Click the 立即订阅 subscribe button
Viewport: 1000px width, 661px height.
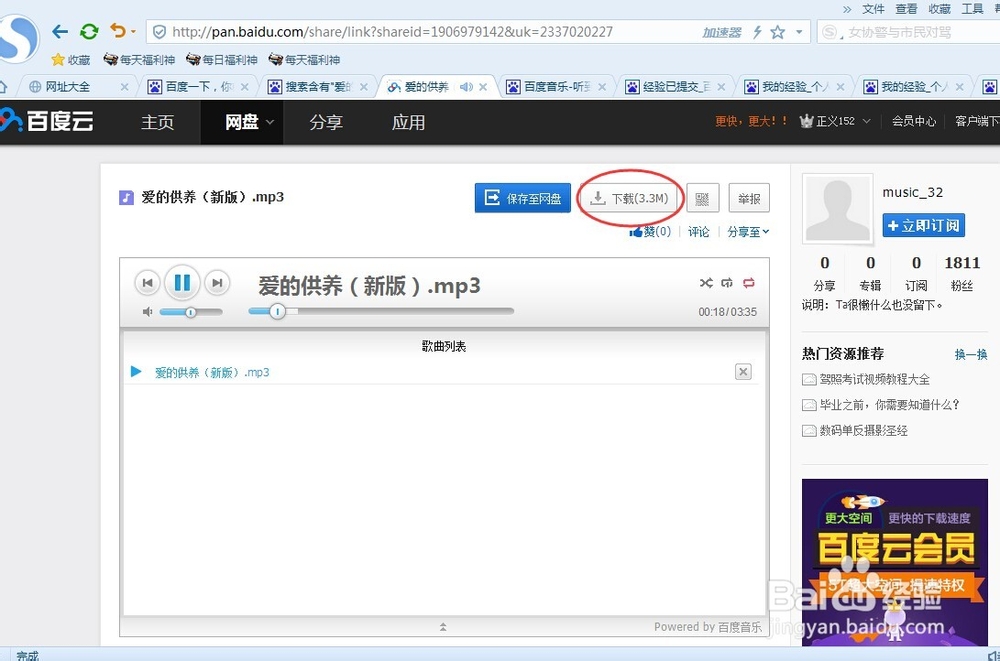(923, 225)
